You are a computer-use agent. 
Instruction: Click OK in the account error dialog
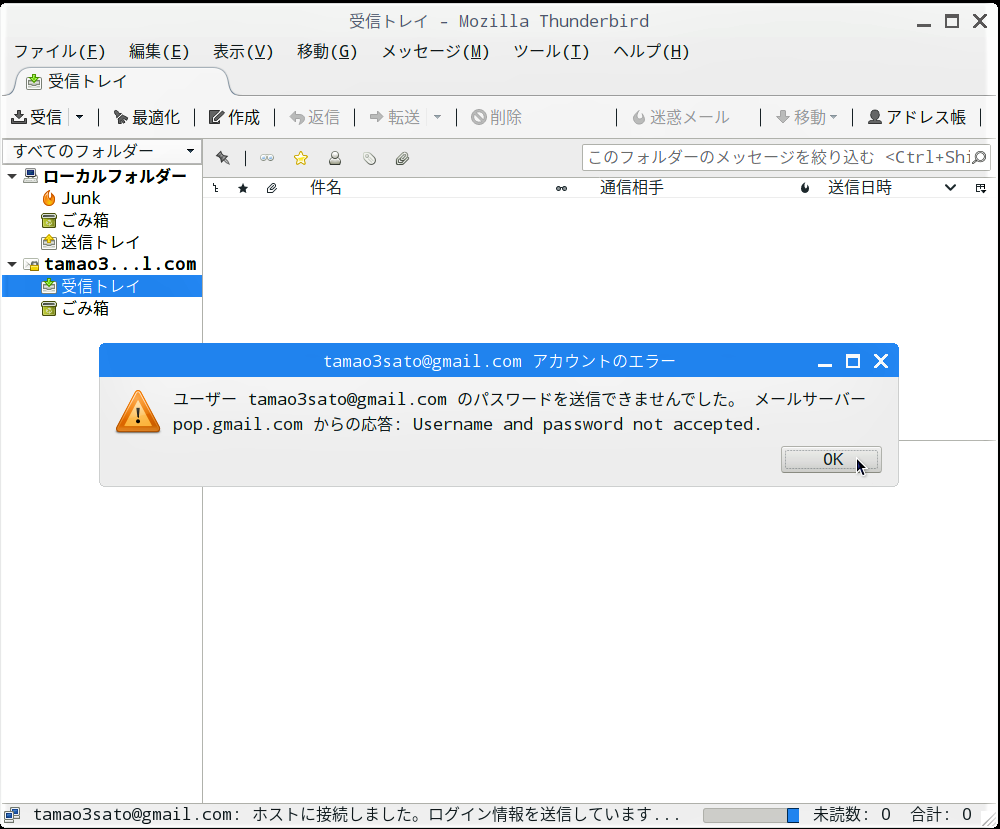(x=832, y=460)
